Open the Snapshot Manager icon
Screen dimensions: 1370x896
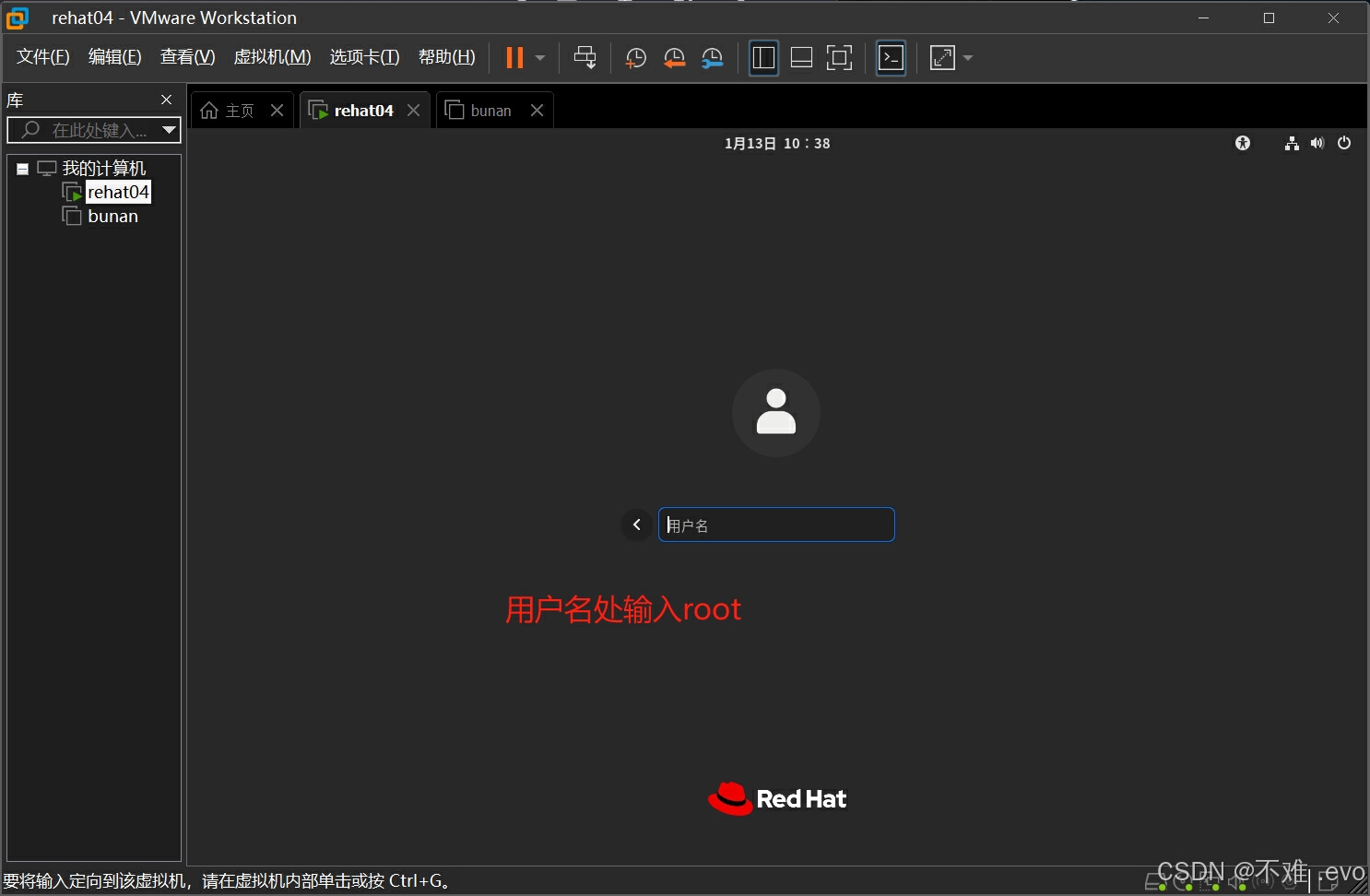pos(713,57)
